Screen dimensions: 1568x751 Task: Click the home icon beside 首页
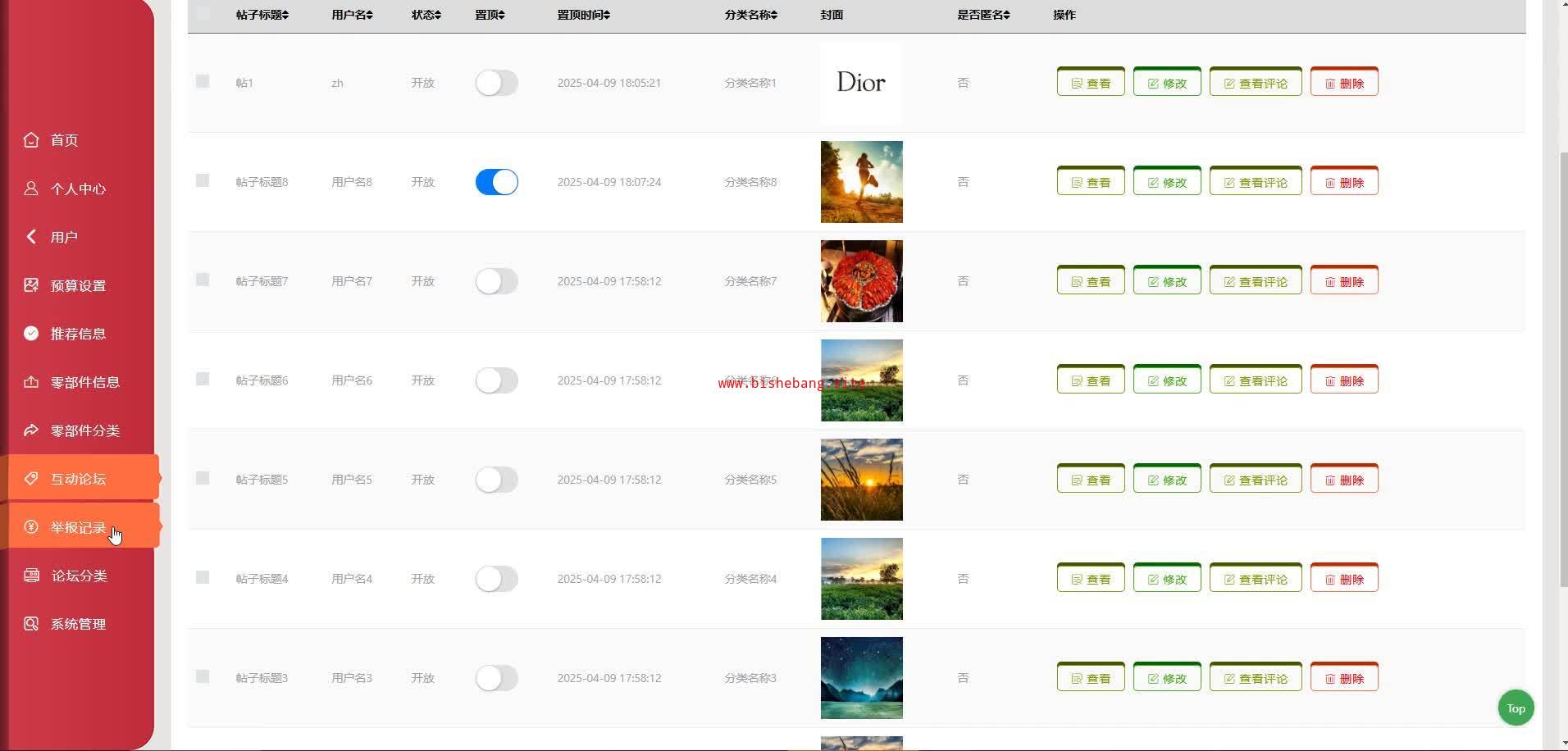click(31, 140)
